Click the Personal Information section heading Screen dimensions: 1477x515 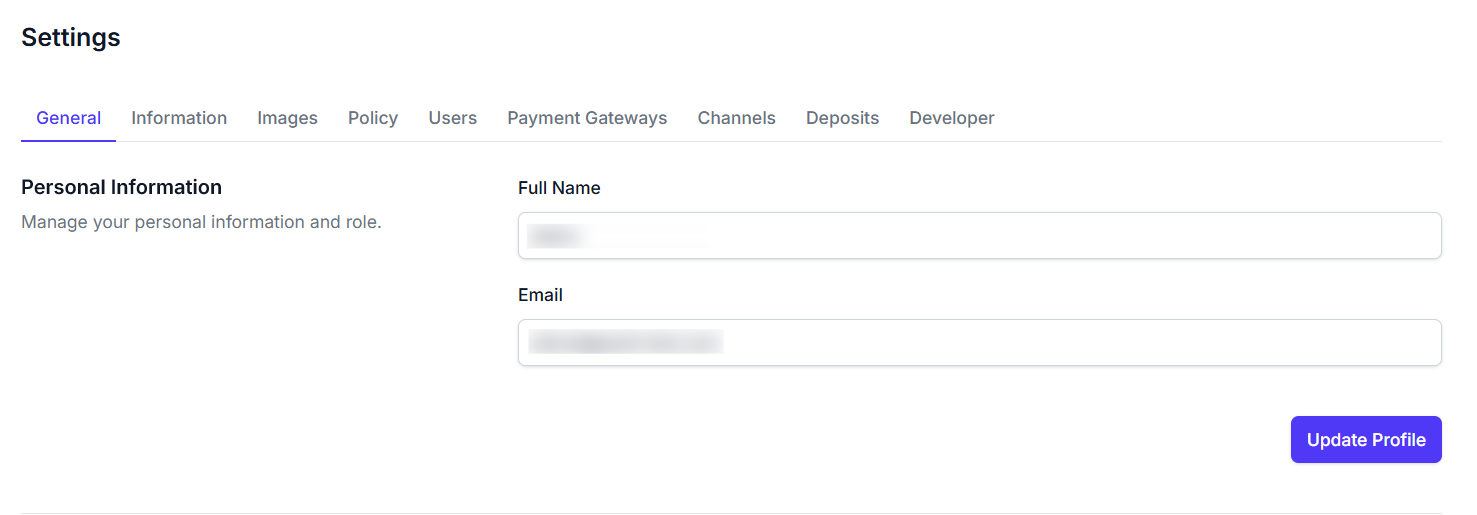point(121,187)
